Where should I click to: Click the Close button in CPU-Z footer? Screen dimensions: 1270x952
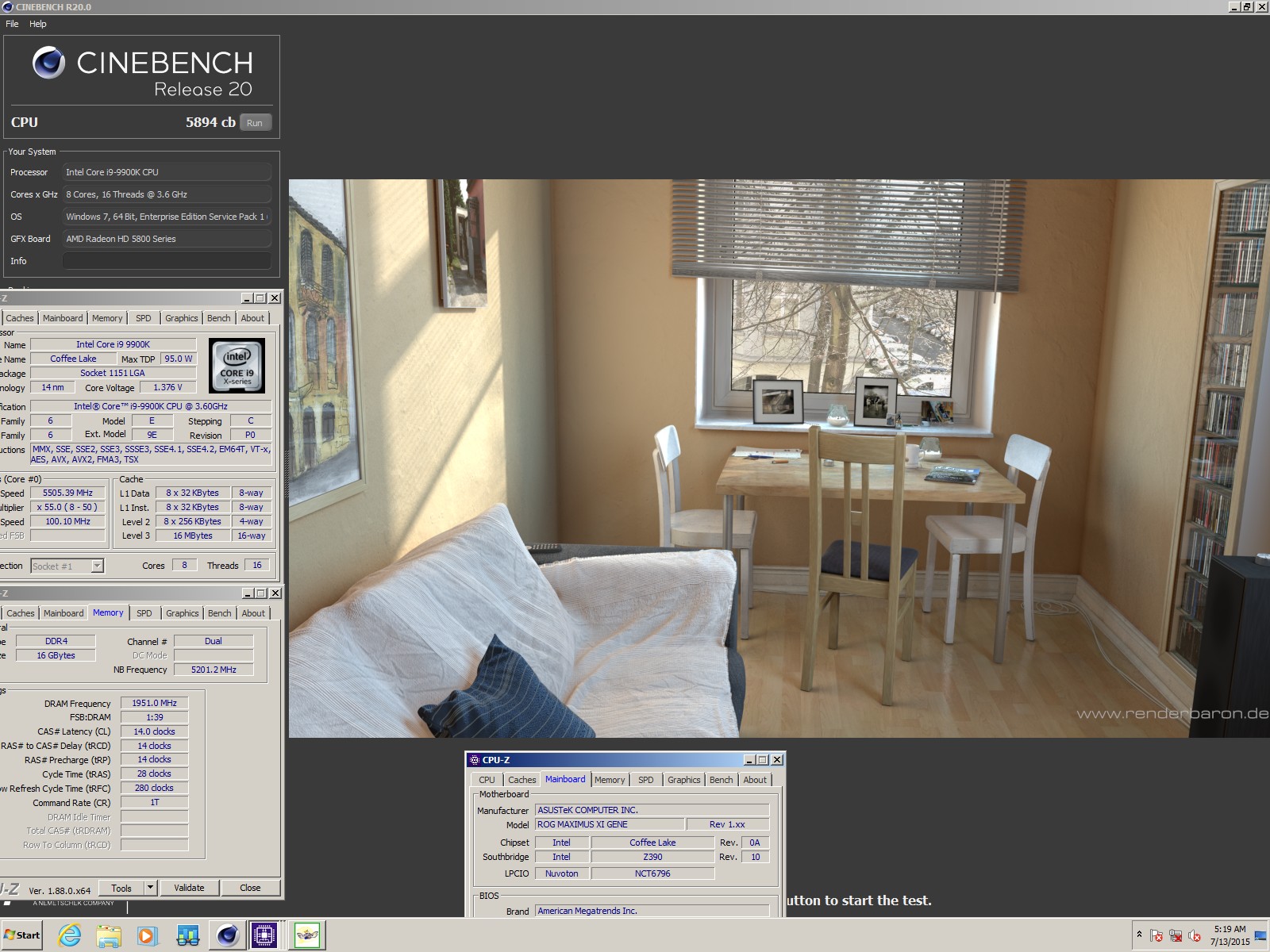point(250,888)
